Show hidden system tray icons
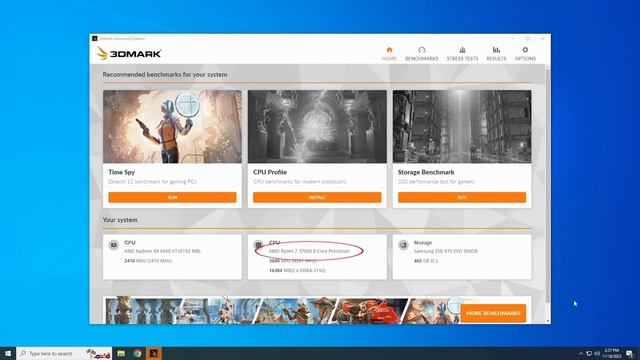The image size is (640, 360). pyautogui.click(x=581, y=353)
